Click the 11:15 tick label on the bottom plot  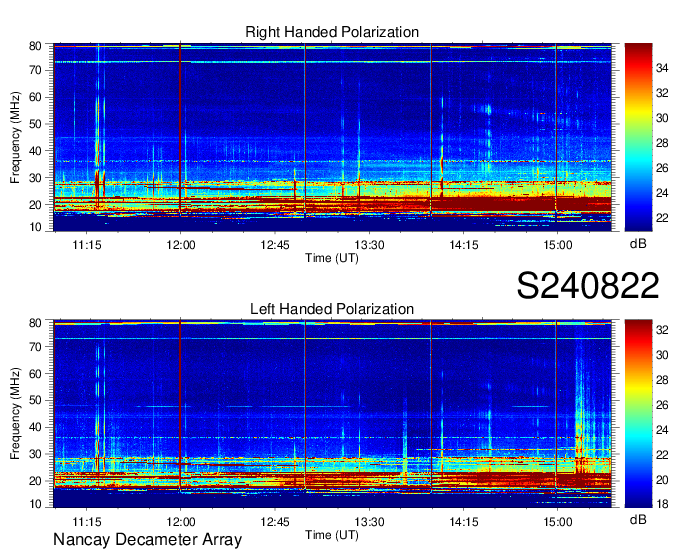click(87, 522)
